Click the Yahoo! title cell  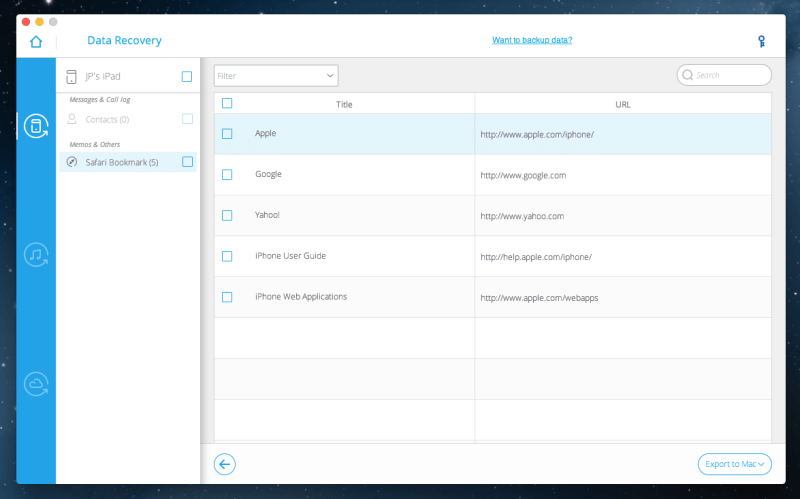(x=267, y=215)
